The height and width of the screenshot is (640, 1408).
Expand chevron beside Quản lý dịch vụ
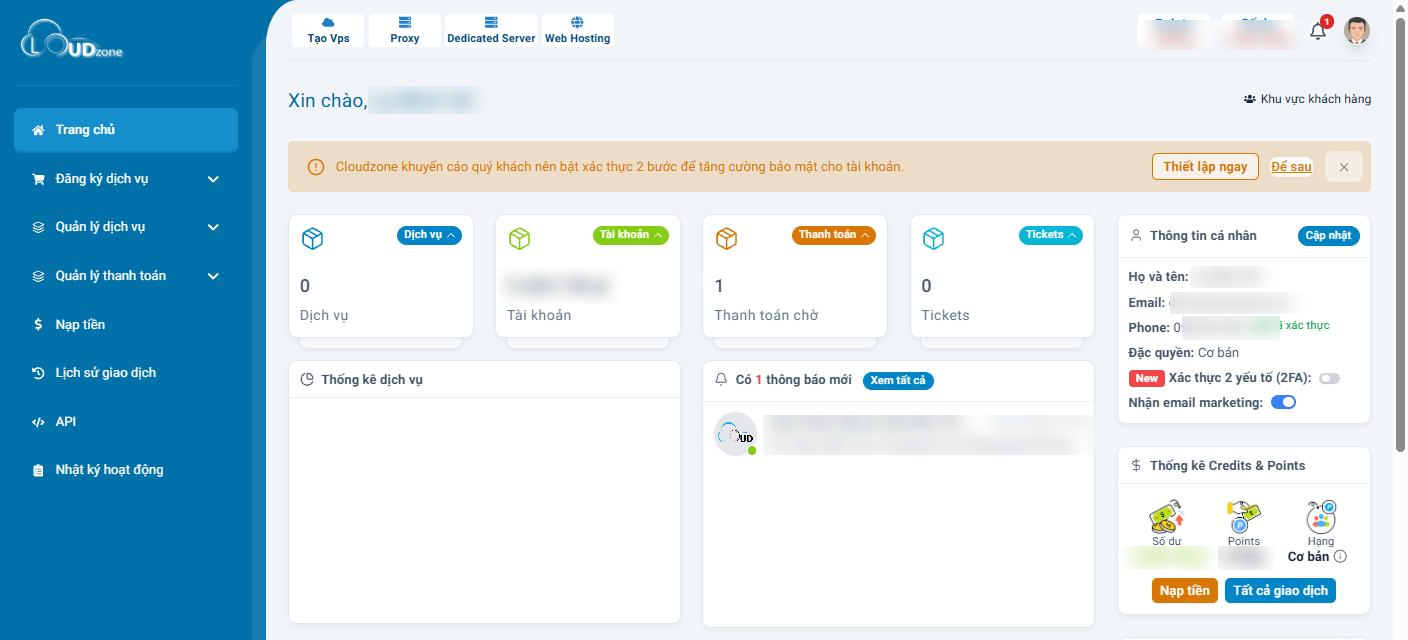pyautogui.click(x=213, y=227)
